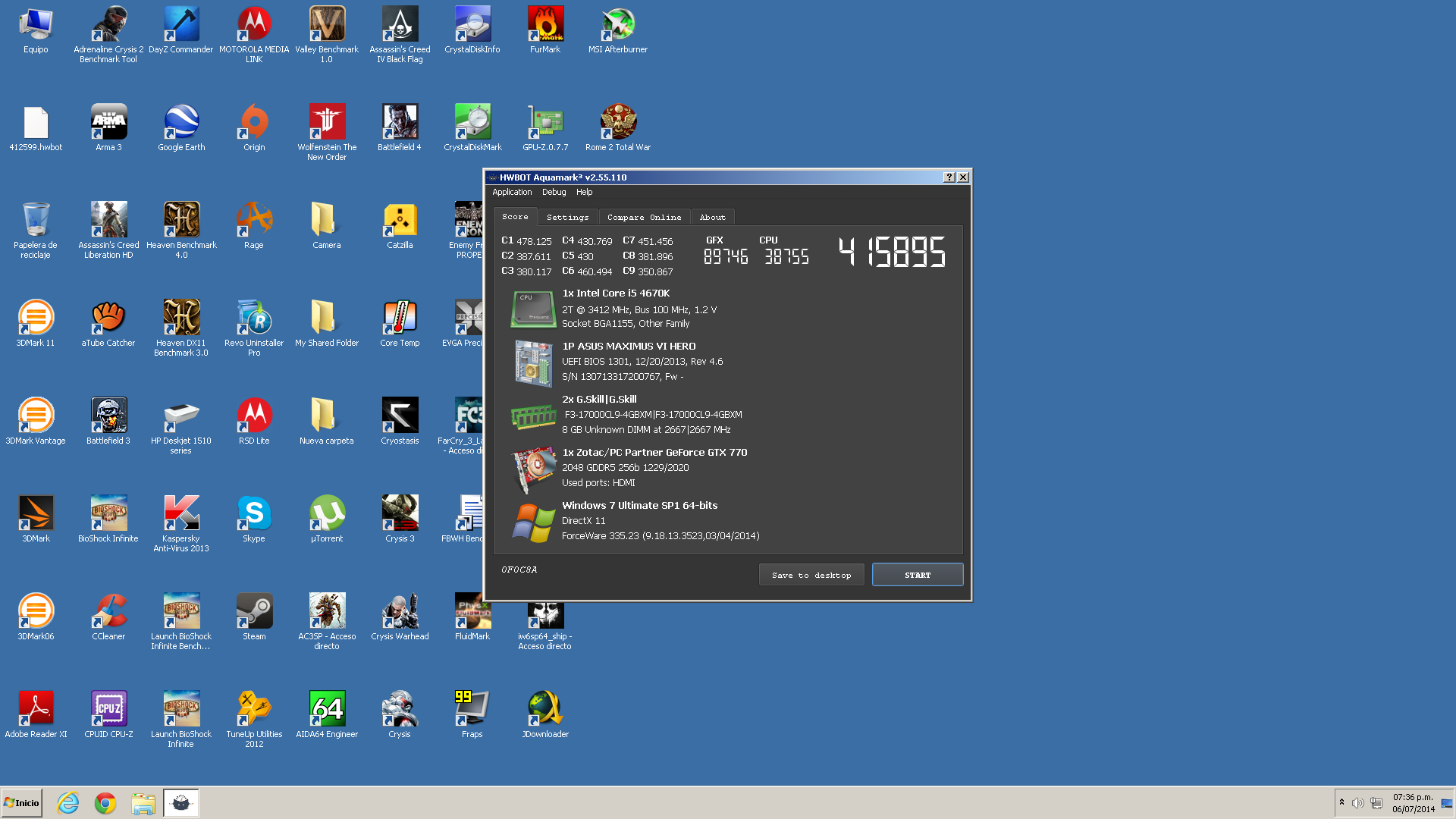This screenshot has width=1456, height=819.
Task: Select Assassin's Creed IV Black Flag icon
Action: coord(400,35)
